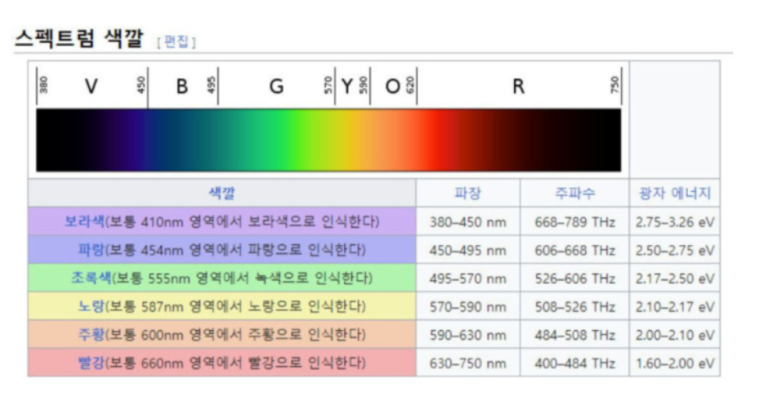Select the 2.50–2.75 eV energy cell
The width and height of the screenshot is (773, 405).
pos(675,250)
